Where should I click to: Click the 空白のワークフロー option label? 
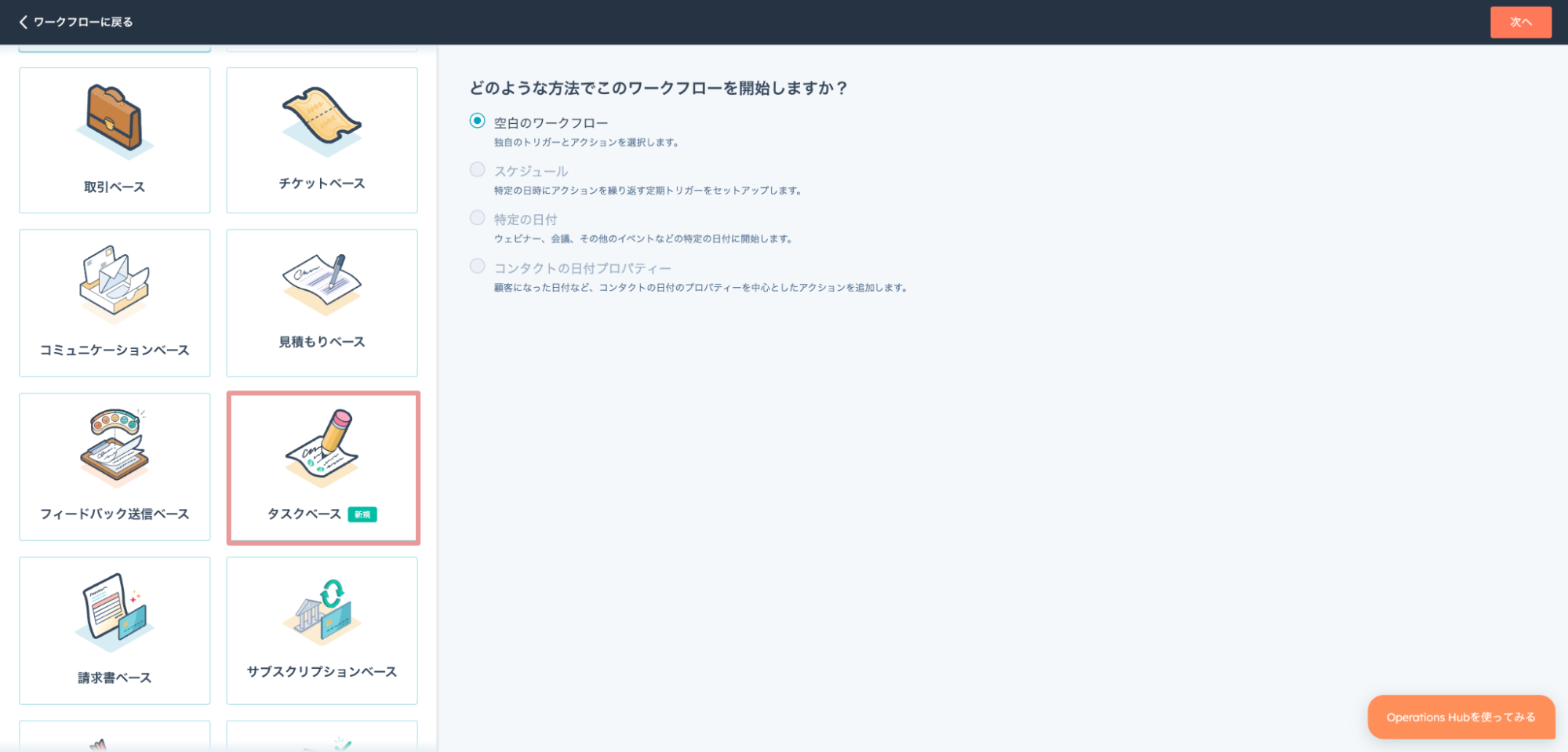point(551,123)
